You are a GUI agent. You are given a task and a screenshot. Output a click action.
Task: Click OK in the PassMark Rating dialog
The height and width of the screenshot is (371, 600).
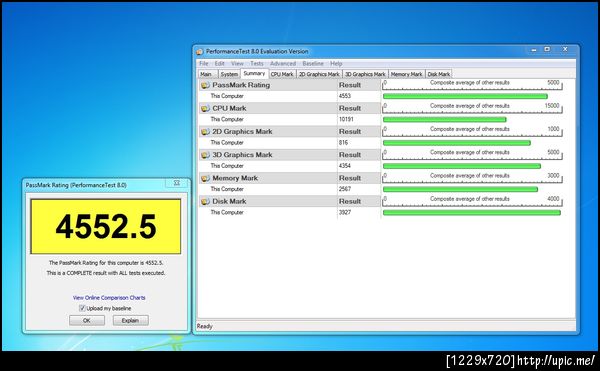[x=87, y=321]
